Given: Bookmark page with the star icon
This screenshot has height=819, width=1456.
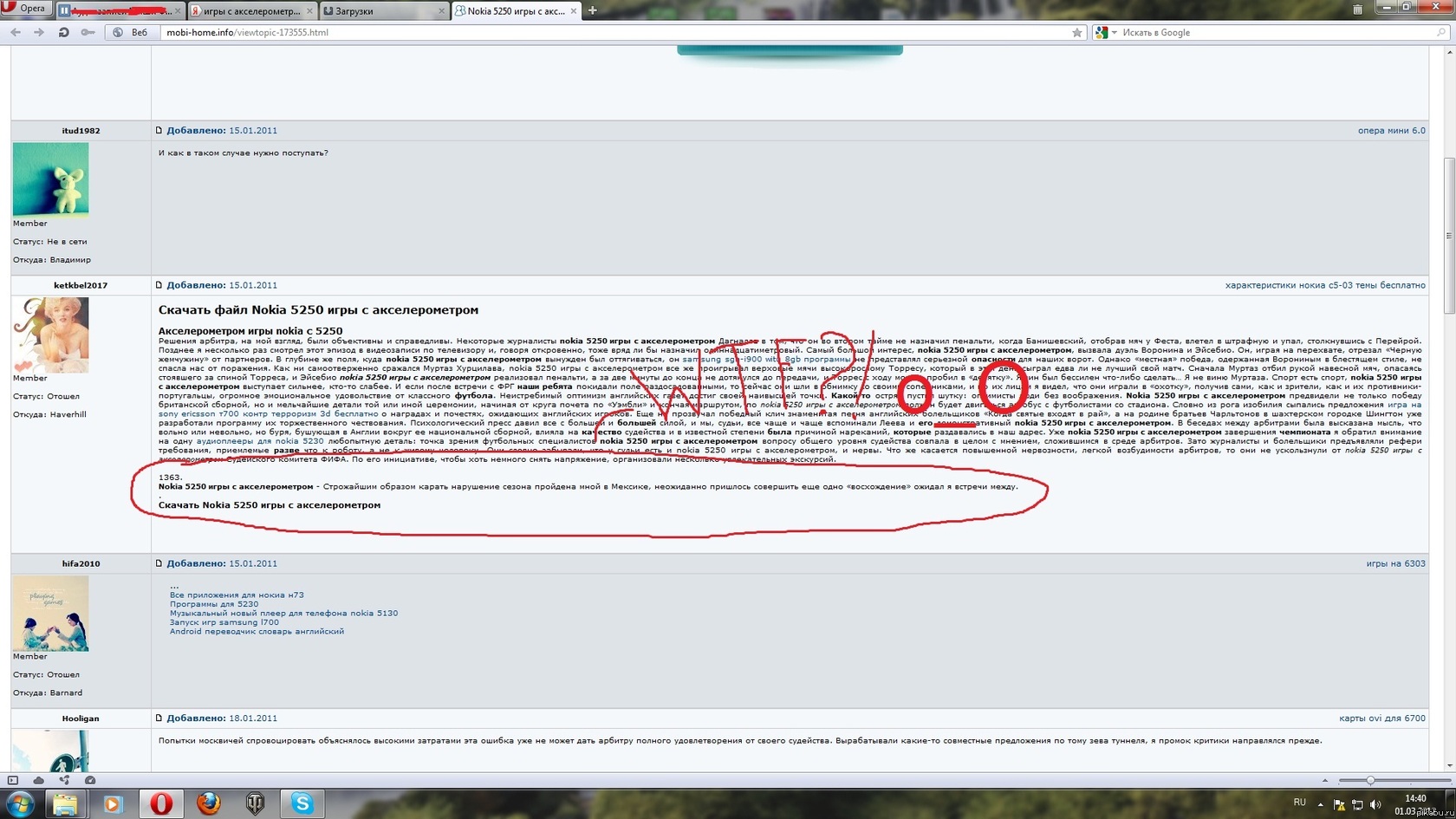Looking at the screenshot, I should click(1077, 33).
